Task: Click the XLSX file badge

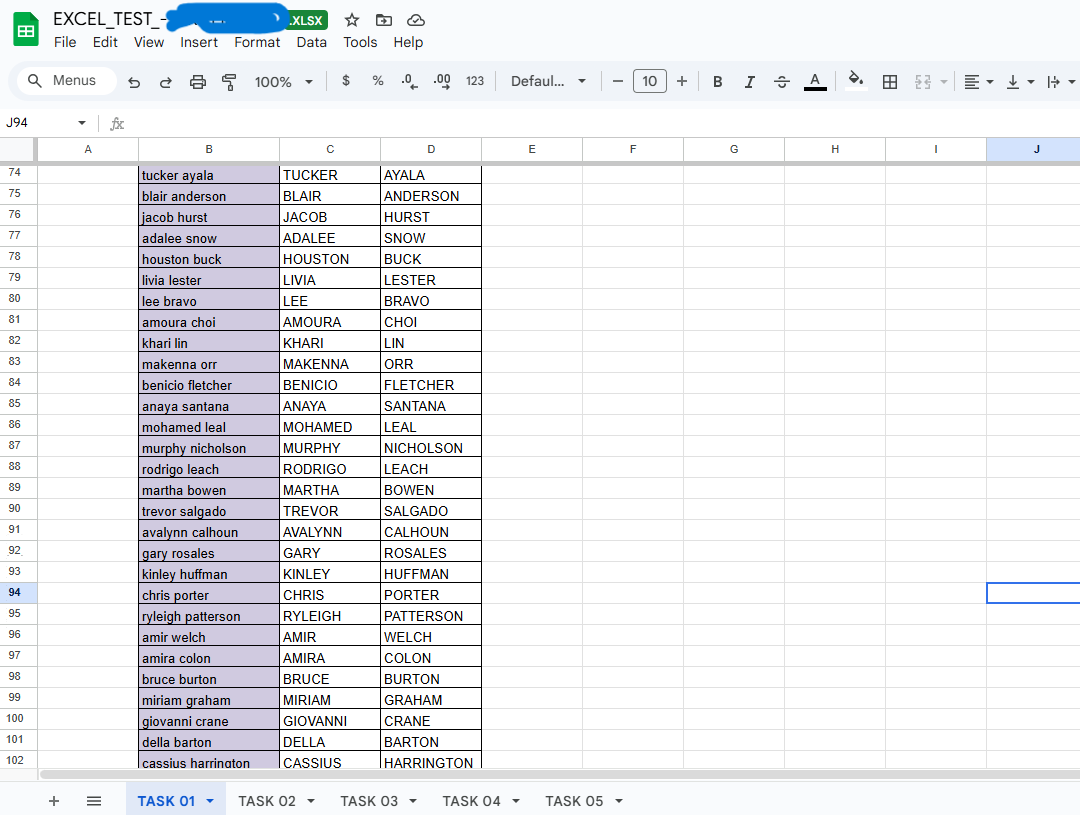Action: [307, 20]
